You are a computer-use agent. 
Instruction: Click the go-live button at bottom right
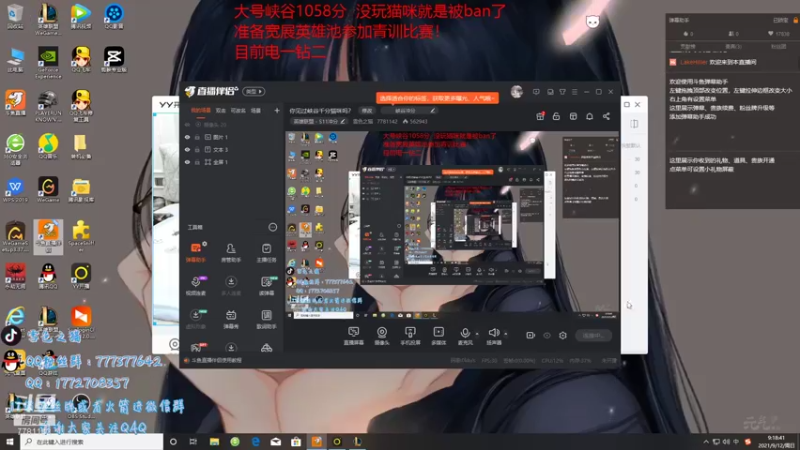coord(593,335)
